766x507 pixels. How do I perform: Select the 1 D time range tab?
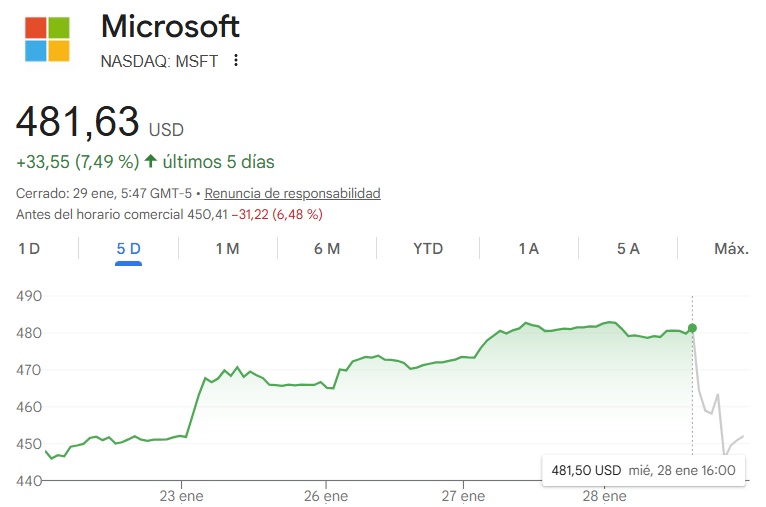[29, 249]
